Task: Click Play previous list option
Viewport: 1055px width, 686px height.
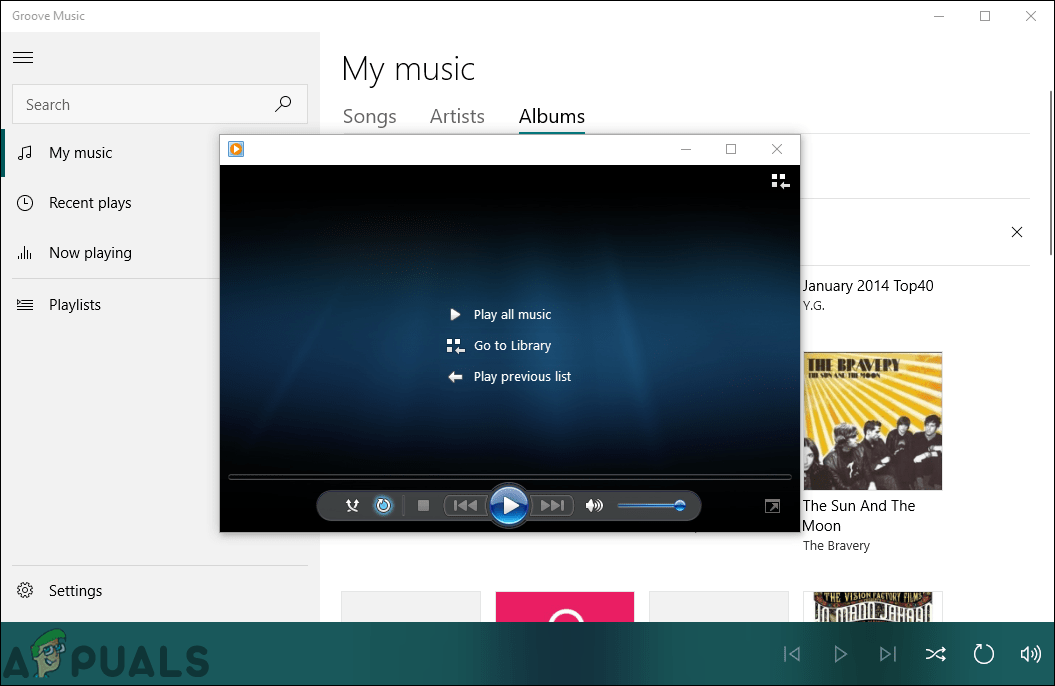Action: tap(521, 376)
